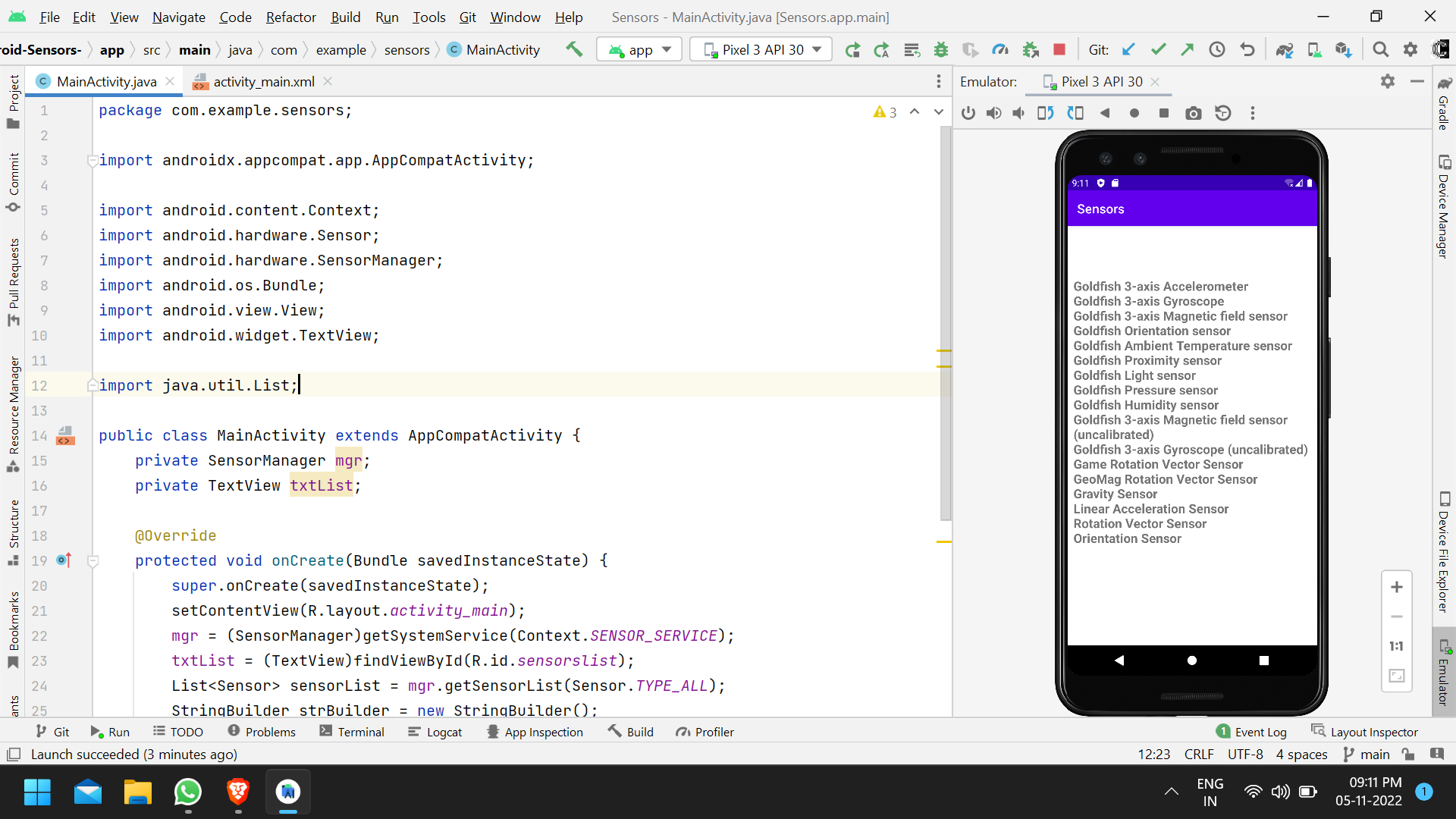The image size is (1456, 819).
Task: Open the Refactor menu
Action: click(290, 17)
